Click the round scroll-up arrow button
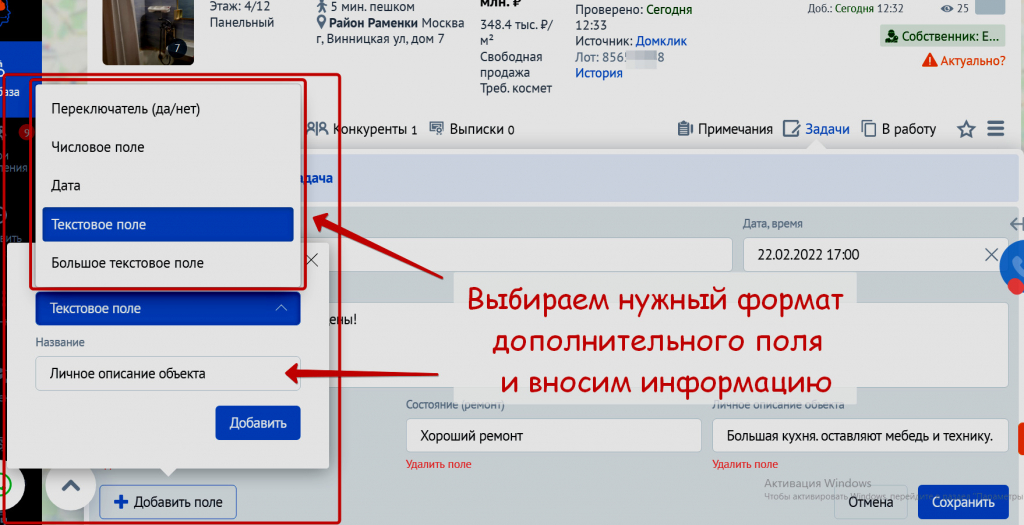This screenshot has height=525, width=1024. coord(70,487)
